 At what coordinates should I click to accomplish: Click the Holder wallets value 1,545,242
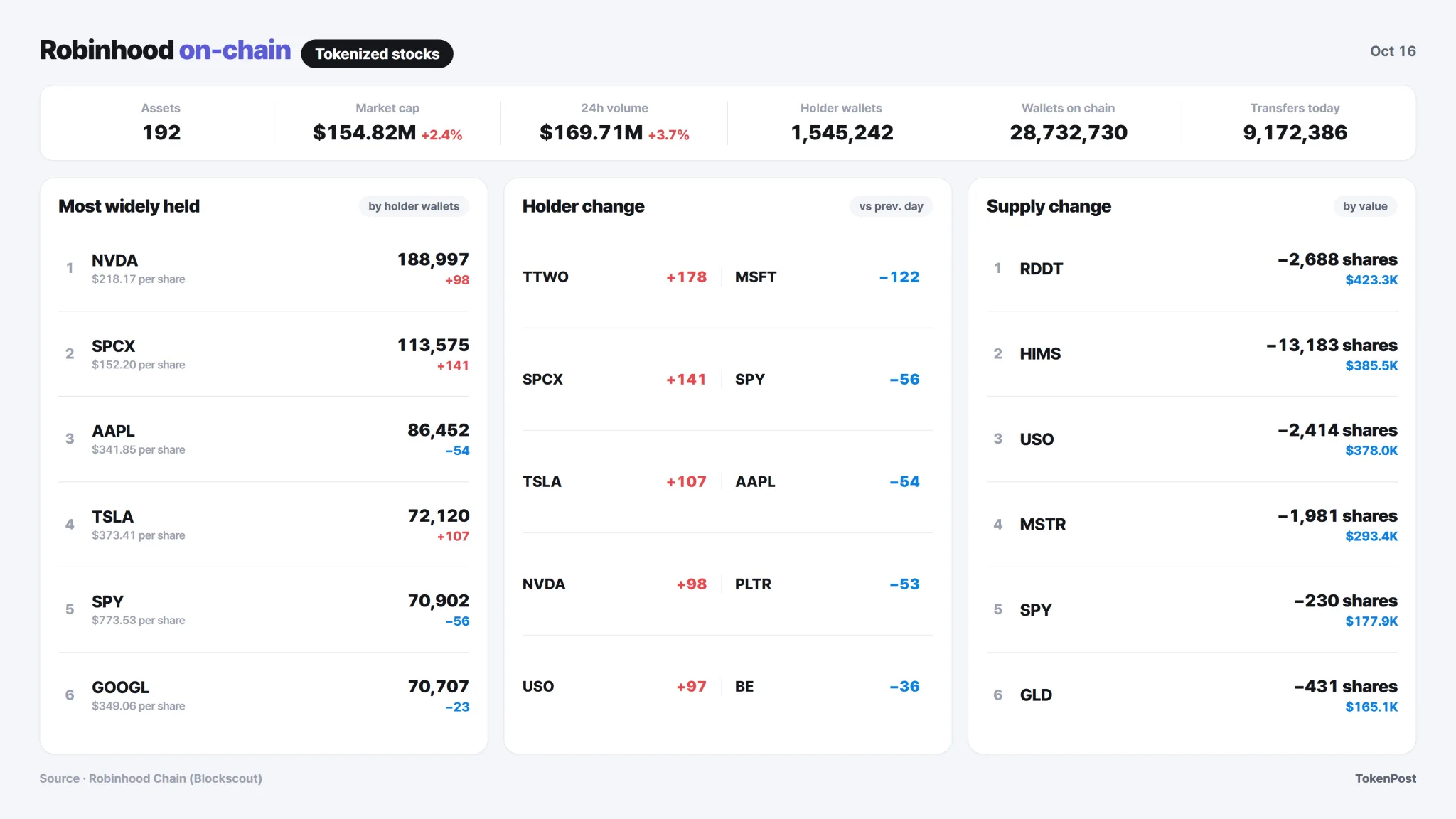pyautogui.click(x=842, y=132)
